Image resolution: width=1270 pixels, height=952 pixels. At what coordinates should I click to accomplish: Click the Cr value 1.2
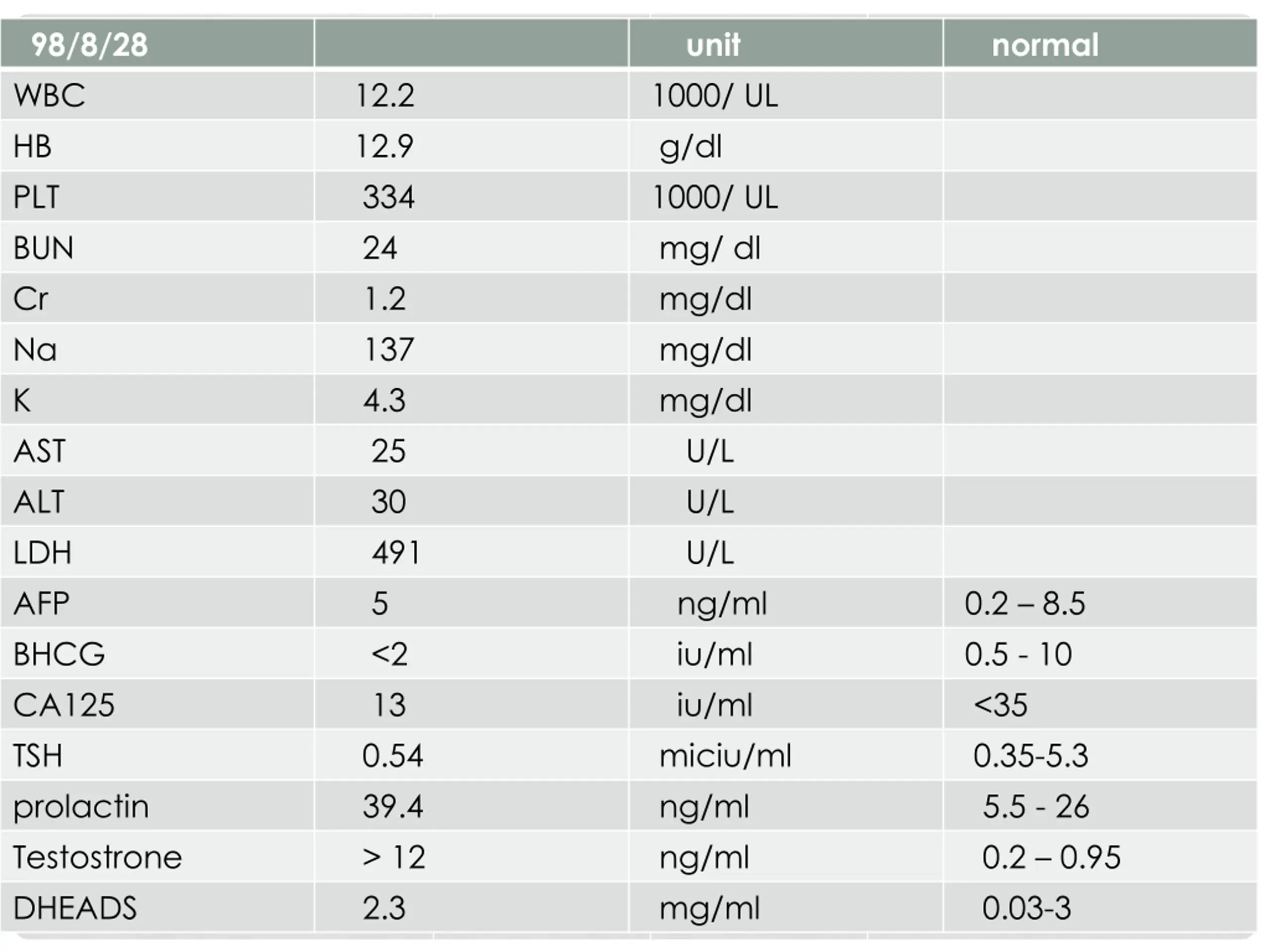[x=384, y=298]
